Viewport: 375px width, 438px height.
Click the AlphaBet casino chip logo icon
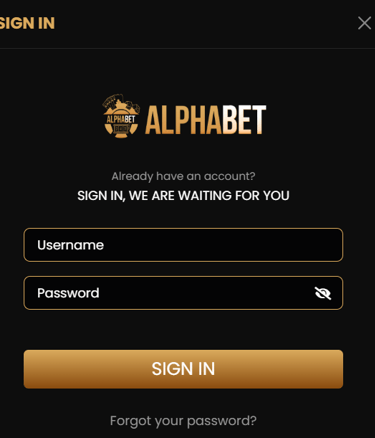tap(121, 116)
